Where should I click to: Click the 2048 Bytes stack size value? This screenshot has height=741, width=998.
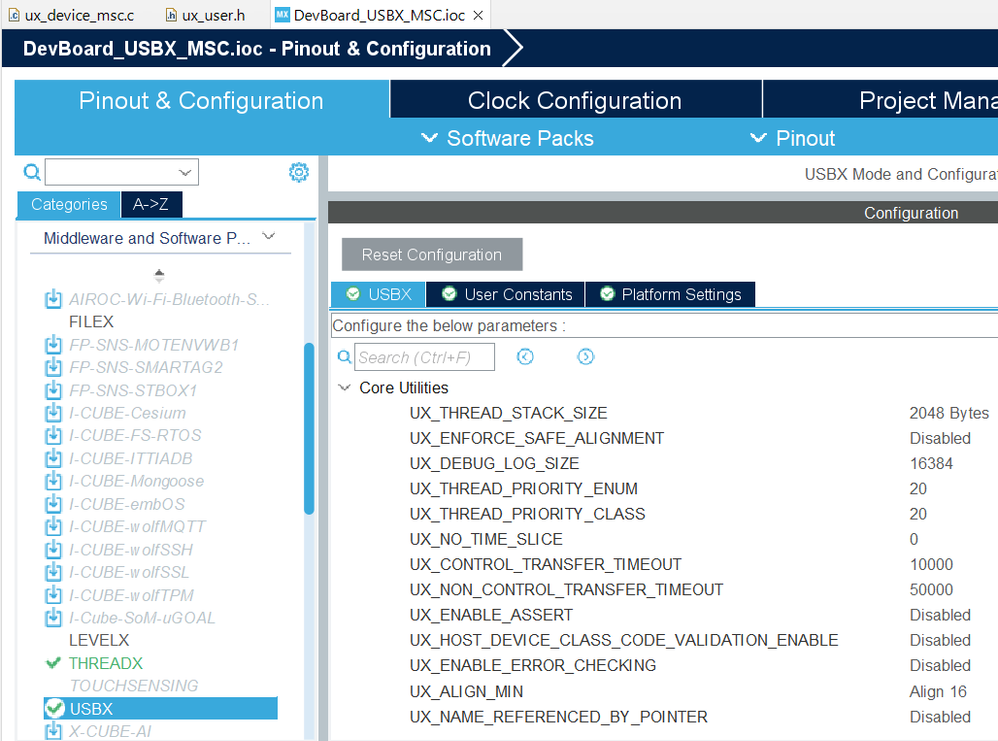pyautogui.click(x=949, y=413)
